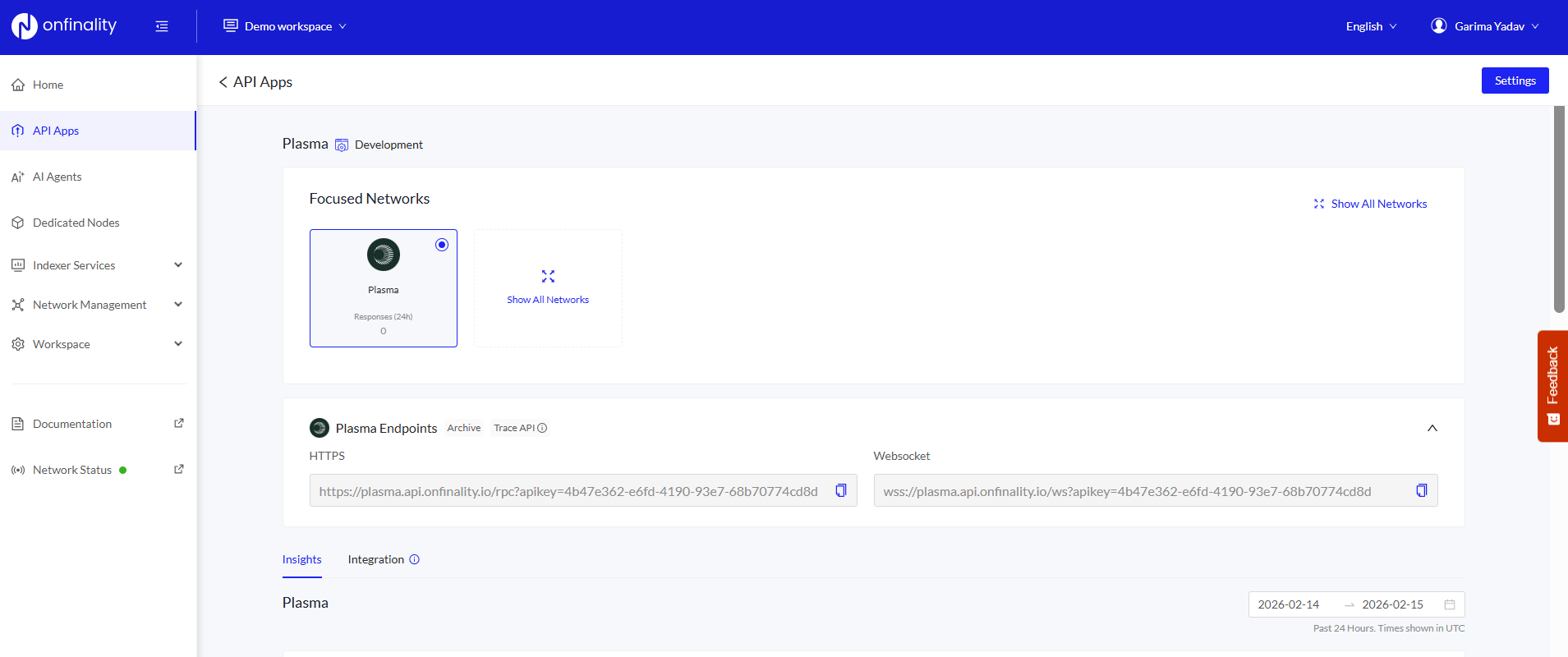
Task: Click the page vertical scrollbar
Action: pos(1559,209)
